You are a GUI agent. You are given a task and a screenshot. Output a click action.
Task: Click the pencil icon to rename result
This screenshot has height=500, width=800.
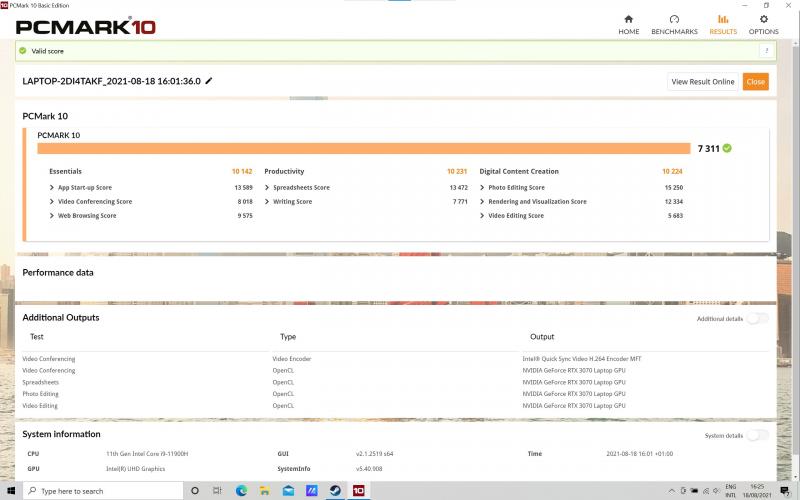[209, 81]
